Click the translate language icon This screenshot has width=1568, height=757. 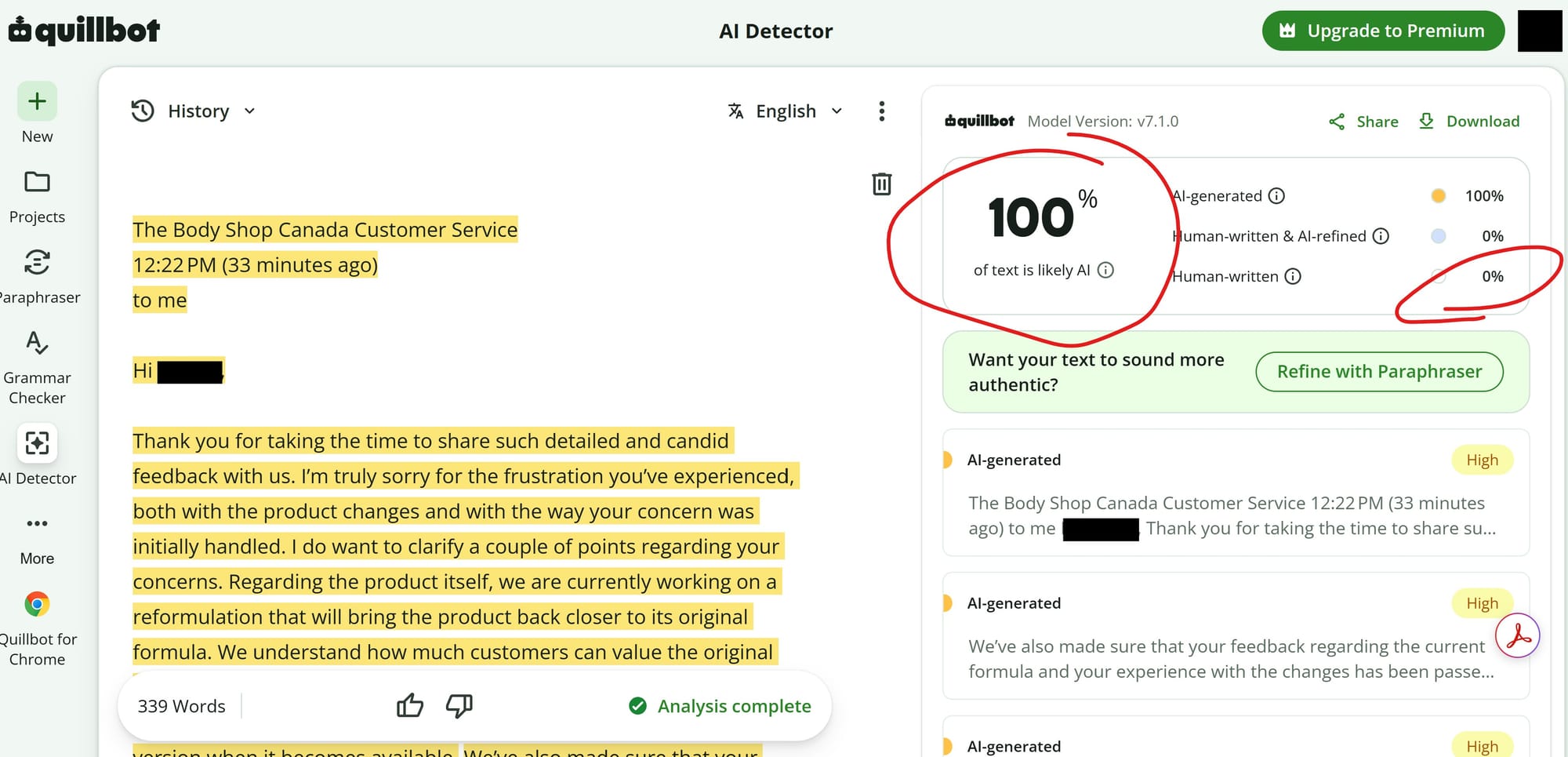(735, 111)
